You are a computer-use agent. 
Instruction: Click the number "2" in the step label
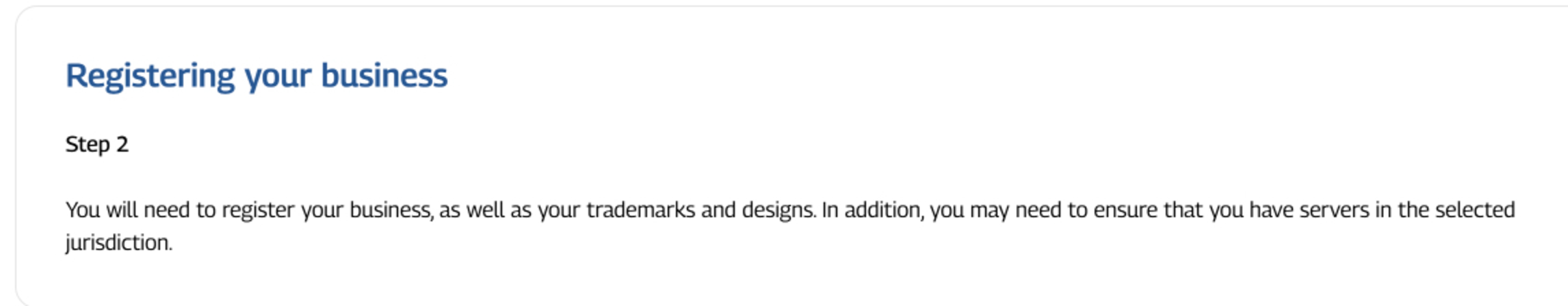122,145
